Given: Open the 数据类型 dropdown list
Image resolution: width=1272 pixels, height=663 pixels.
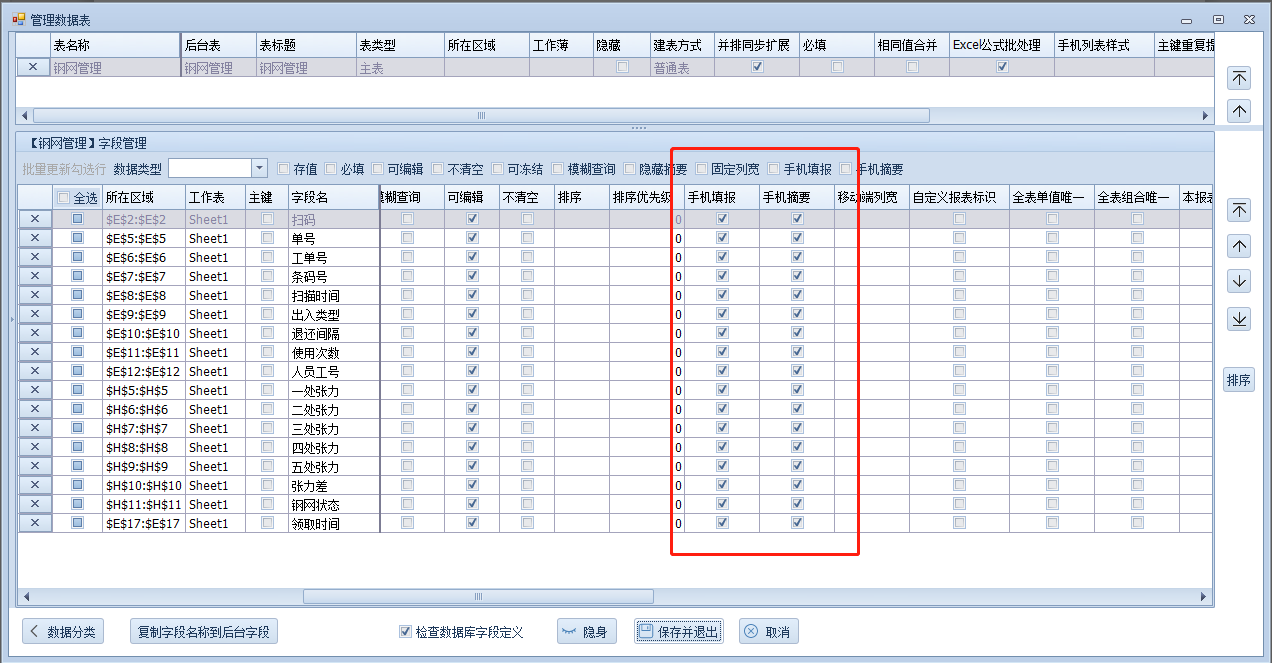Looking at the screenshot, I should coord(259,168).
